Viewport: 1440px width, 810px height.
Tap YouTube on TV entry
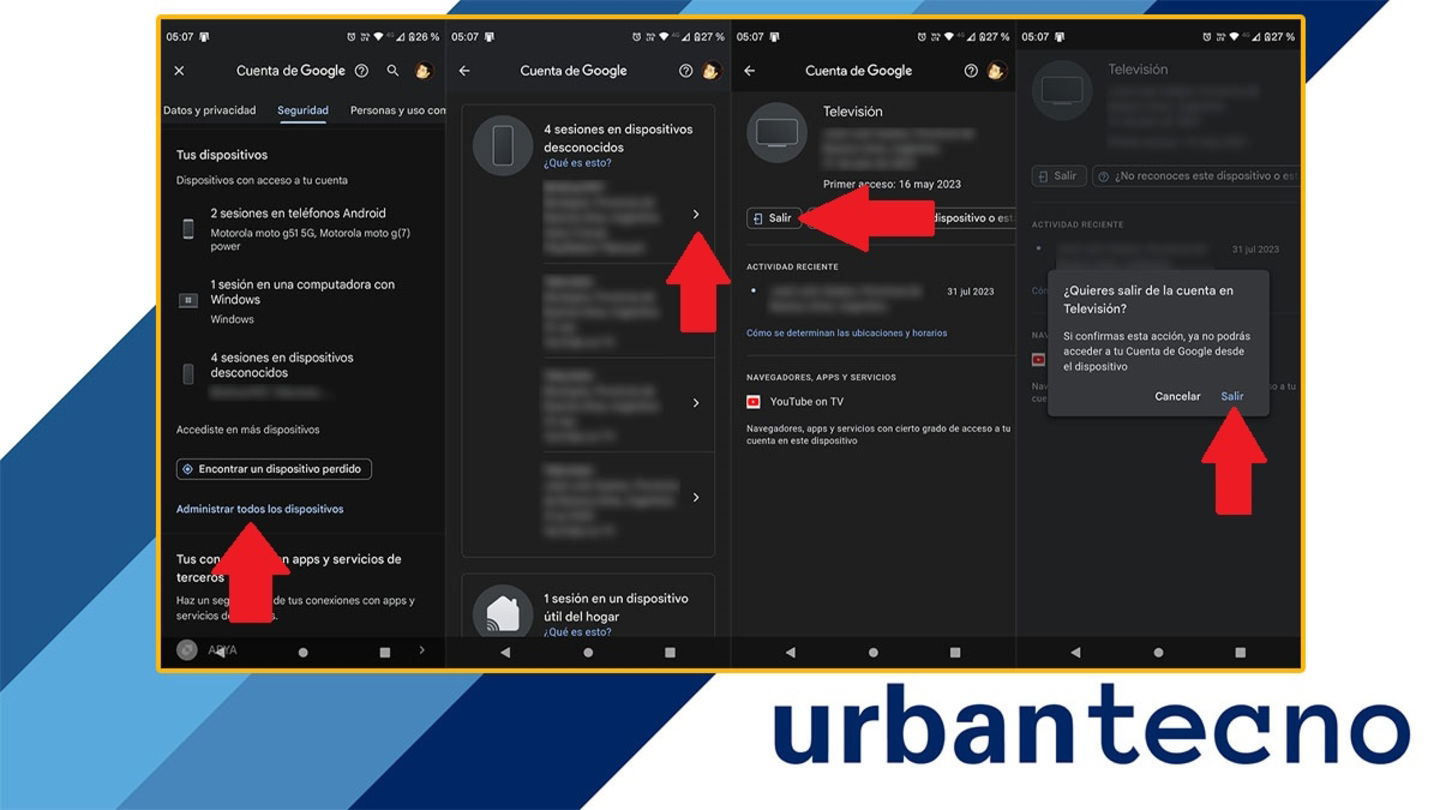(806, 402)
